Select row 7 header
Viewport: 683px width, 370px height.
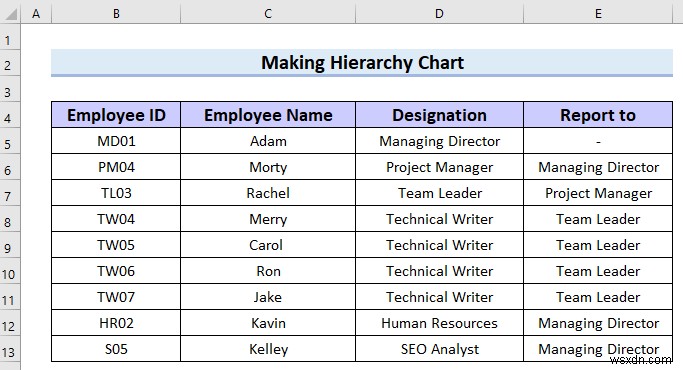coord(10,193)
